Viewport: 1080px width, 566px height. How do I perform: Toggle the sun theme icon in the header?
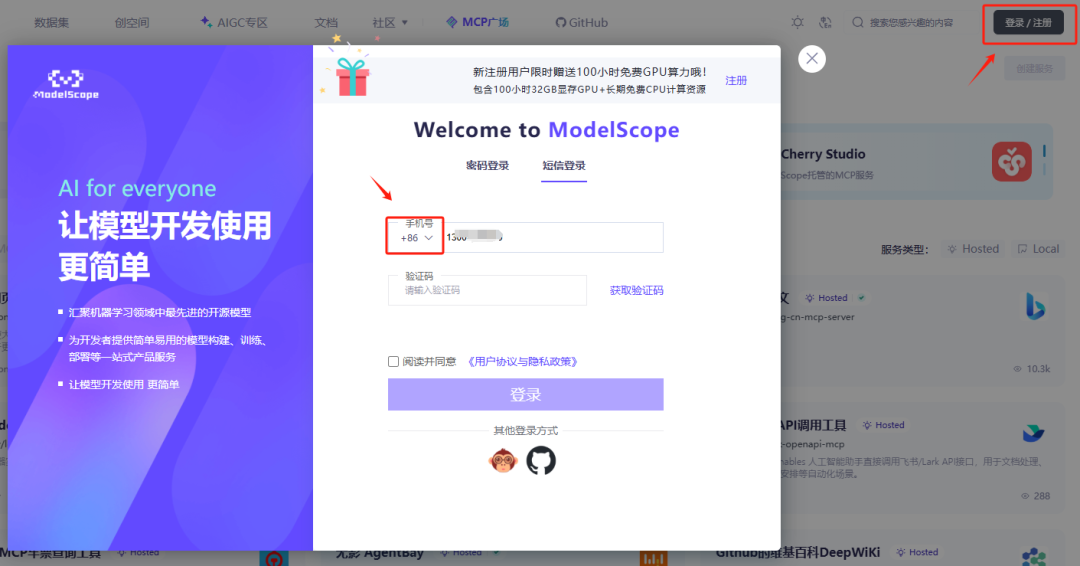[798, 23]
